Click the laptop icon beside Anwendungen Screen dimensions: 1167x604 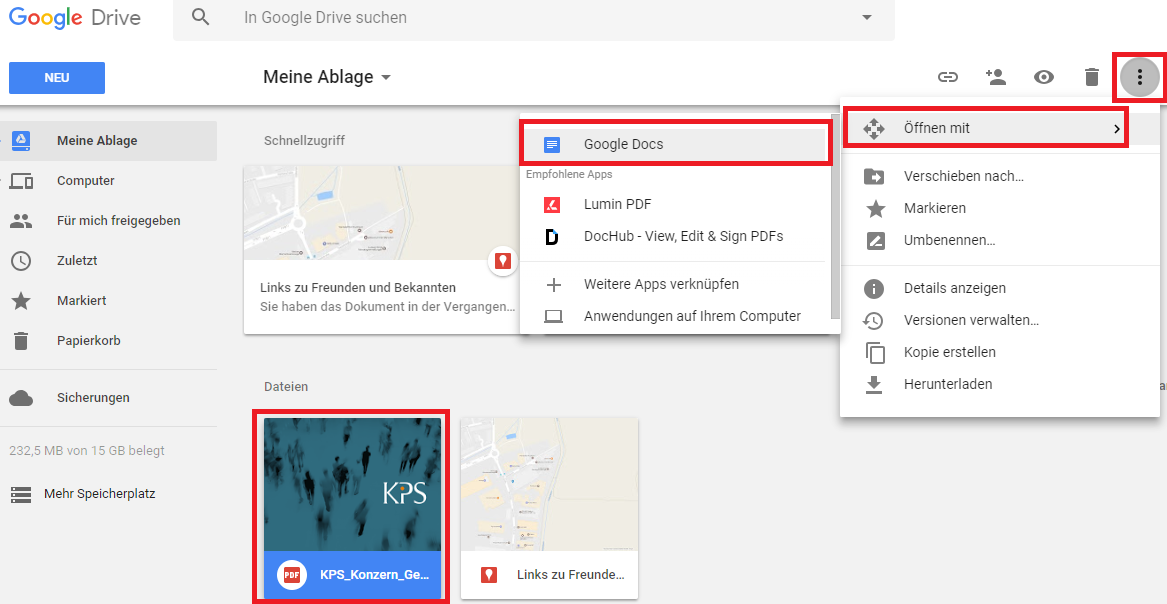click(553, 317)
